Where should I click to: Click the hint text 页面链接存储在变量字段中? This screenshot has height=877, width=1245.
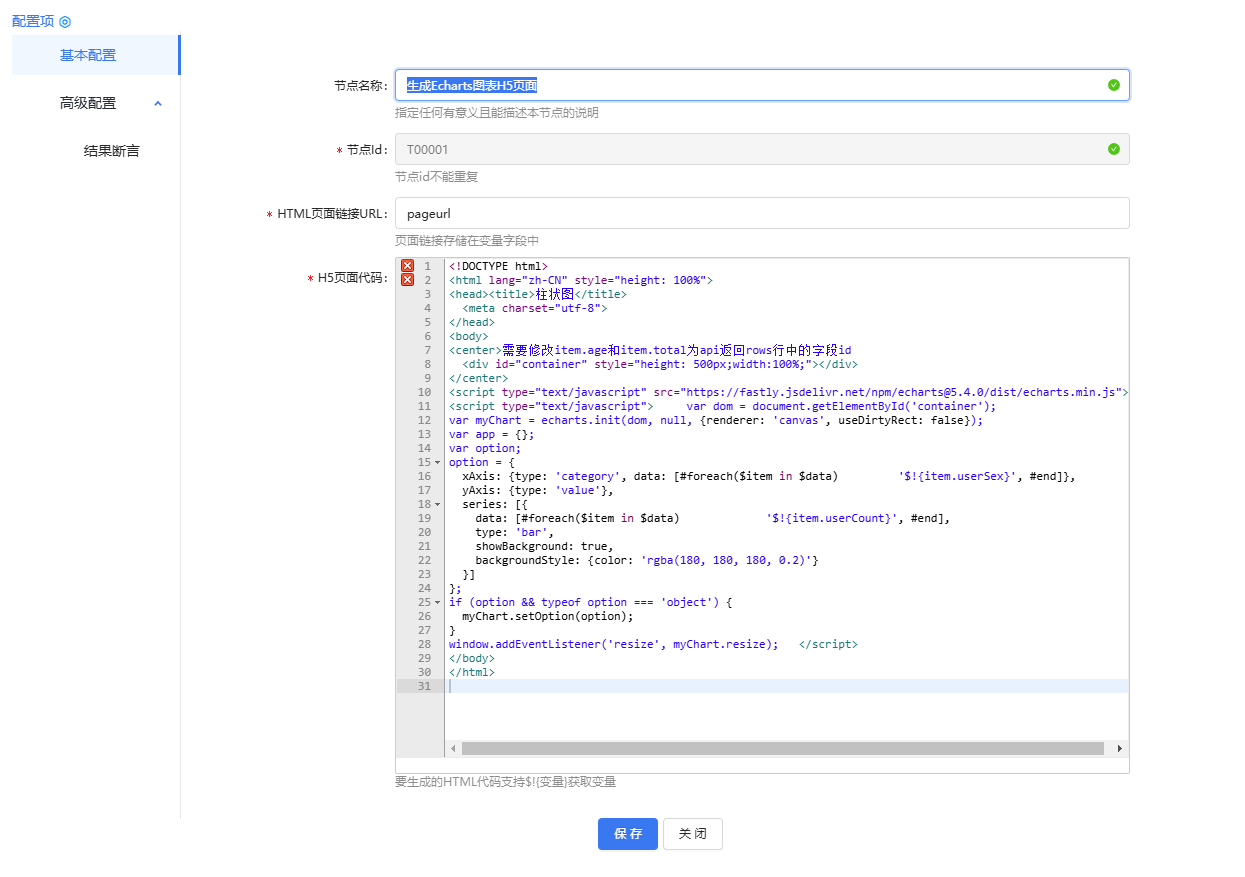(467, 241)
